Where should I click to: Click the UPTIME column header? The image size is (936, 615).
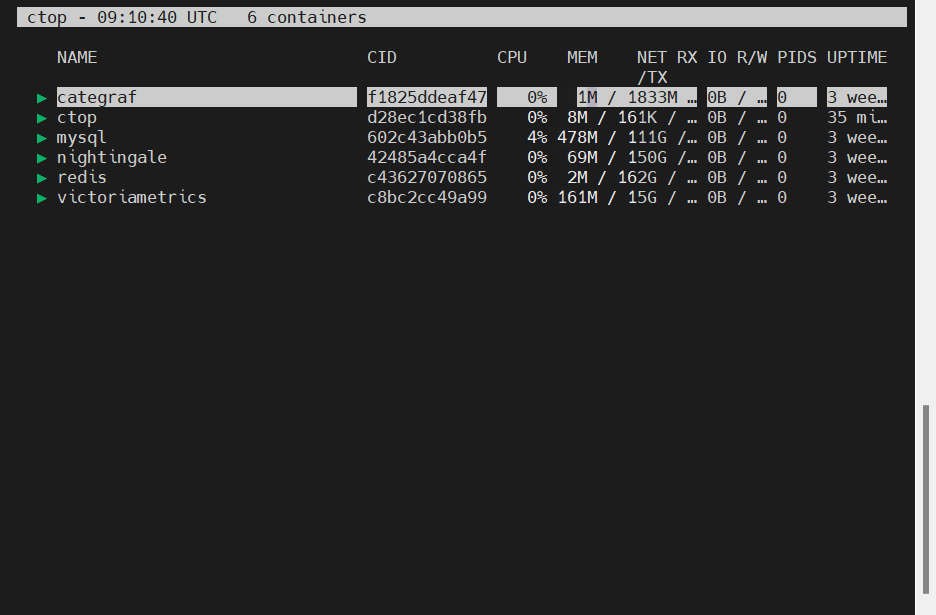point(857,57)
